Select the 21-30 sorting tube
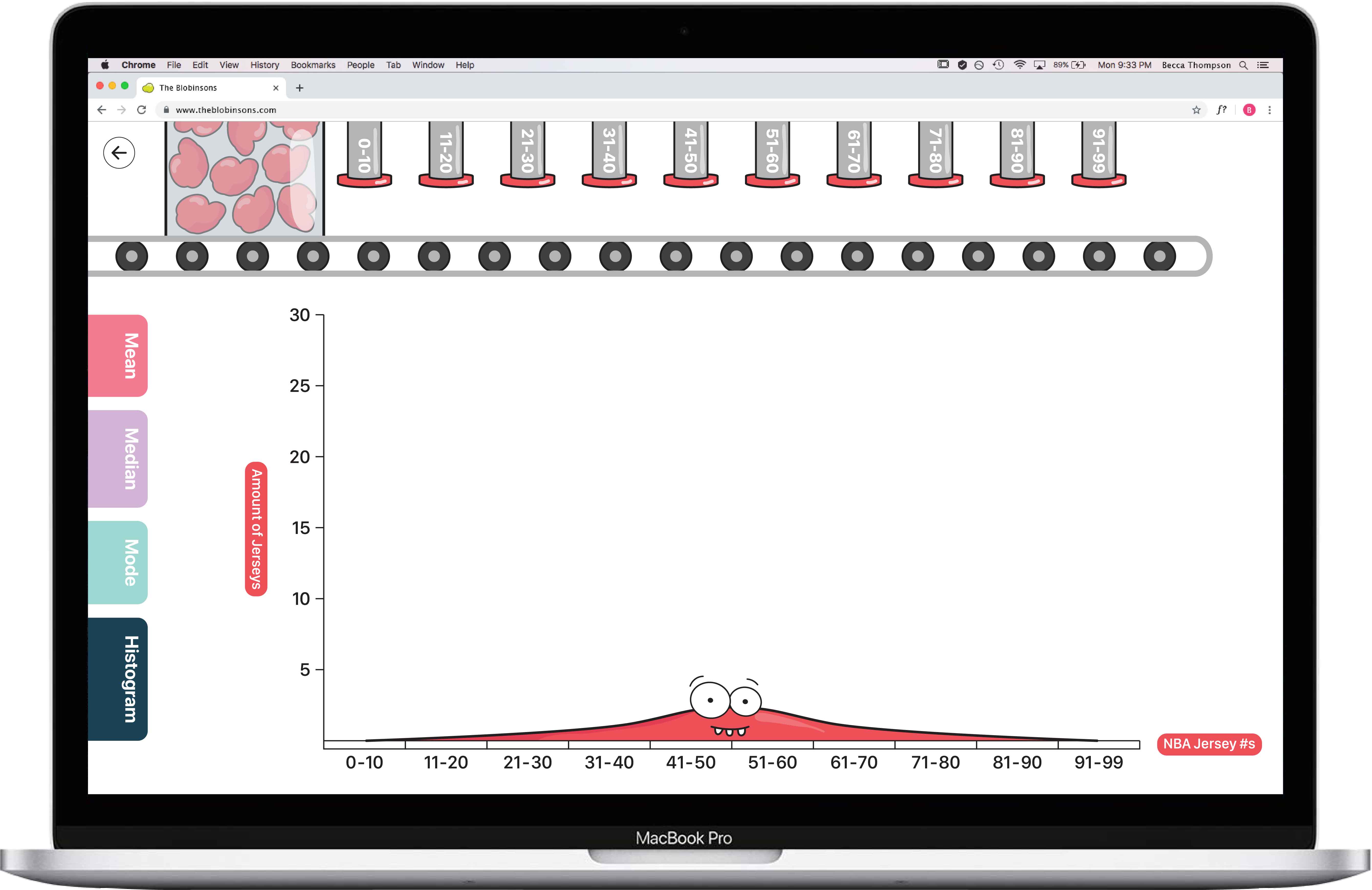This screenshot has width=1372, height=890. (x=528, y=154)
